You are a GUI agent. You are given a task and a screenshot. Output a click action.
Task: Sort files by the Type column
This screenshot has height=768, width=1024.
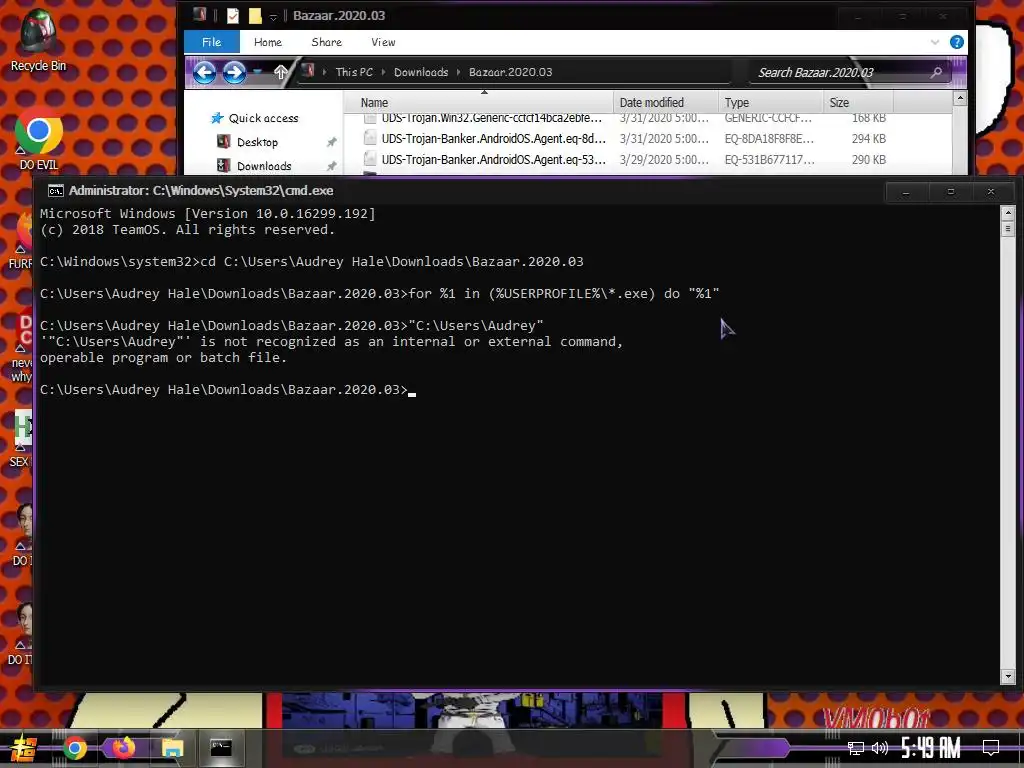click(x=771, y=103)
